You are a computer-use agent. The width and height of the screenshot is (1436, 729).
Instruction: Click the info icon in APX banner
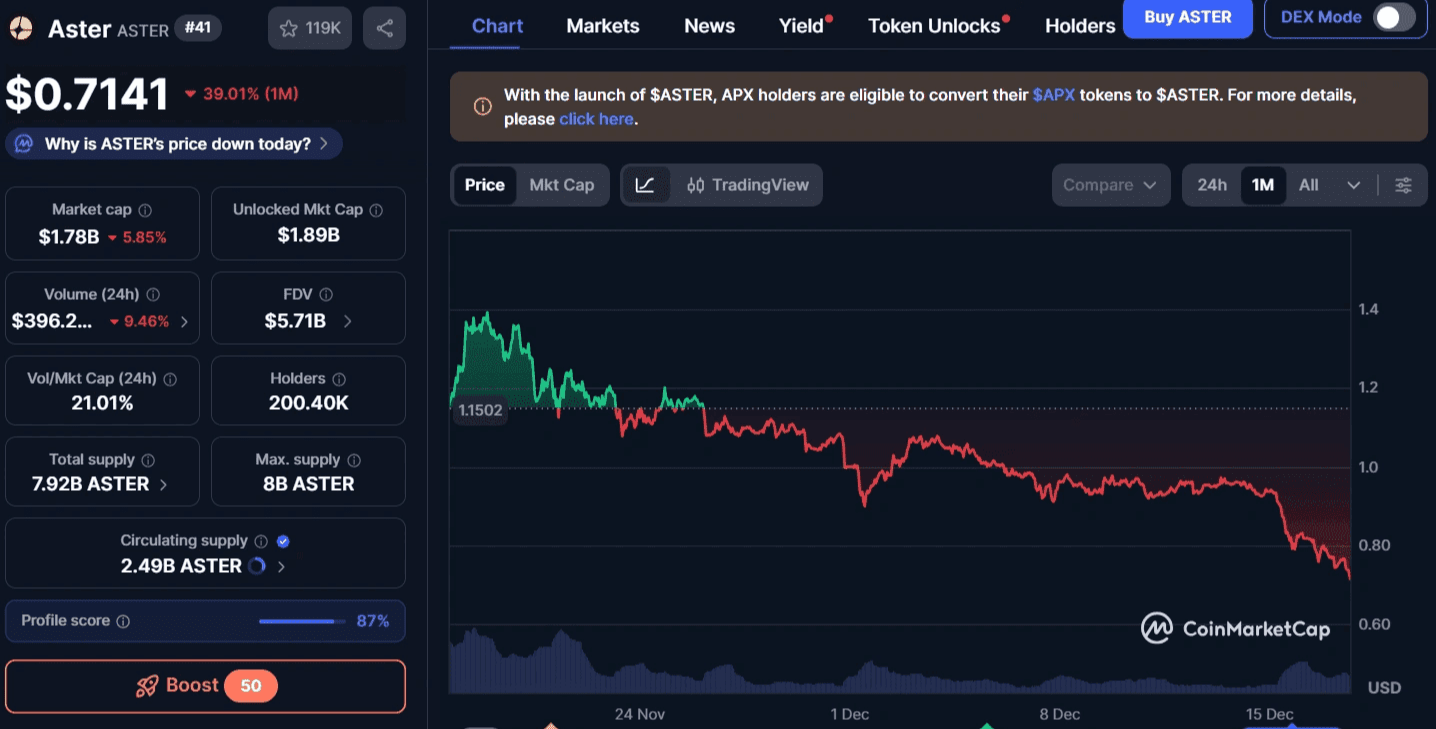tap(482, 106)
